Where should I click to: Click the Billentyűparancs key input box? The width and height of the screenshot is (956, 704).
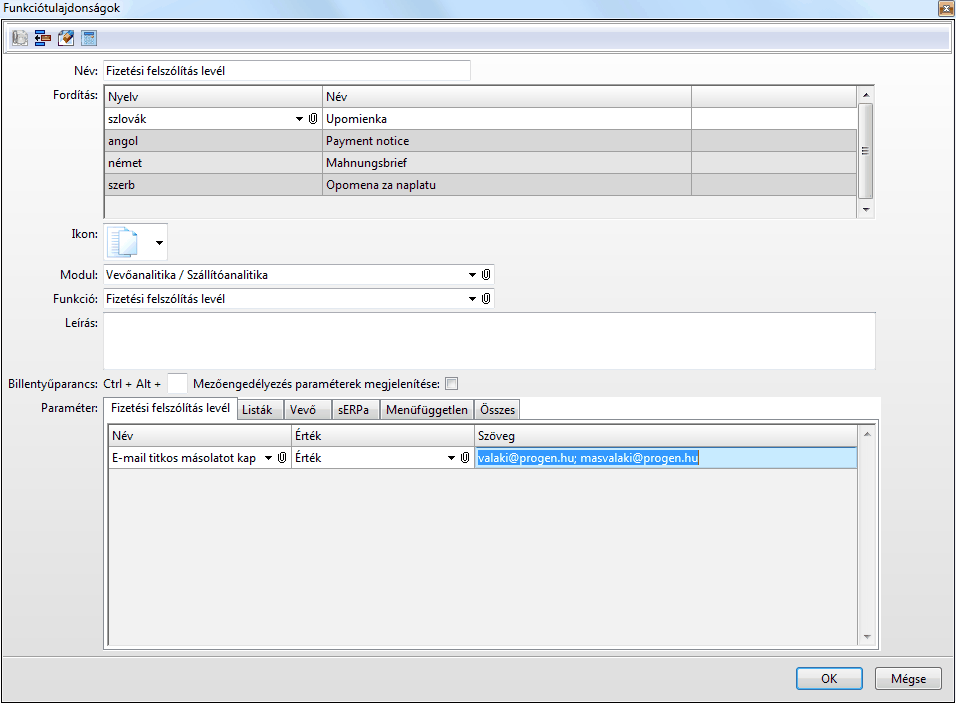(177, 384)
